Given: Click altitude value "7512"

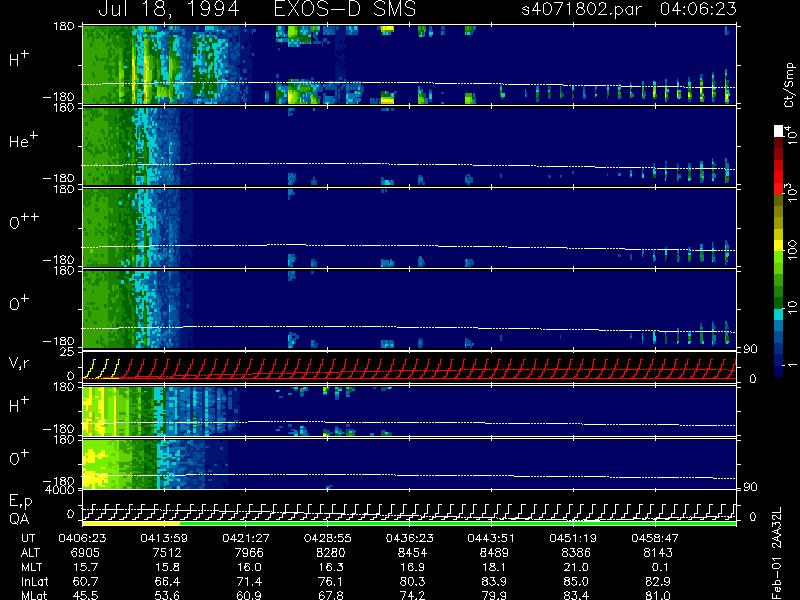Looking at the screenshot, I should point(167,553).
